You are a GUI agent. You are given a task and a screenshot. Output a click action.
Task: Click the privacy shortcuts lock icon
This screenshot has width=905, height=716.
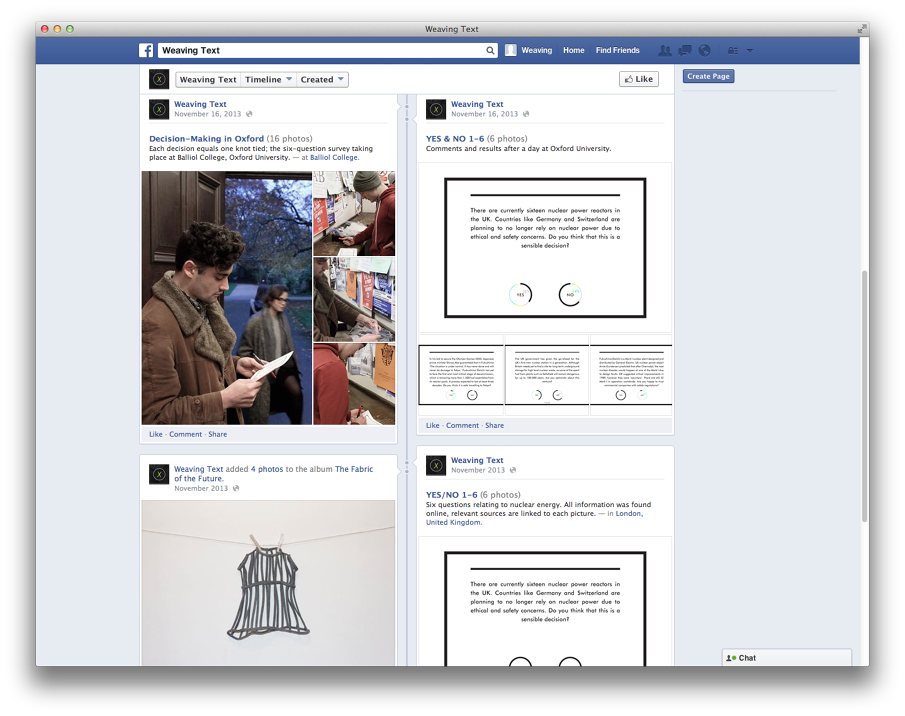733,49
